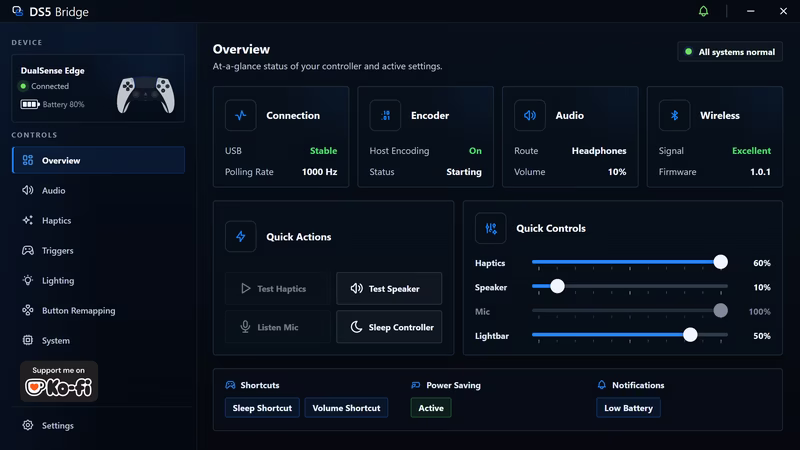Click the Notifications bell icon in bottom panel
The image size is (800, 450).
(602, 385)
